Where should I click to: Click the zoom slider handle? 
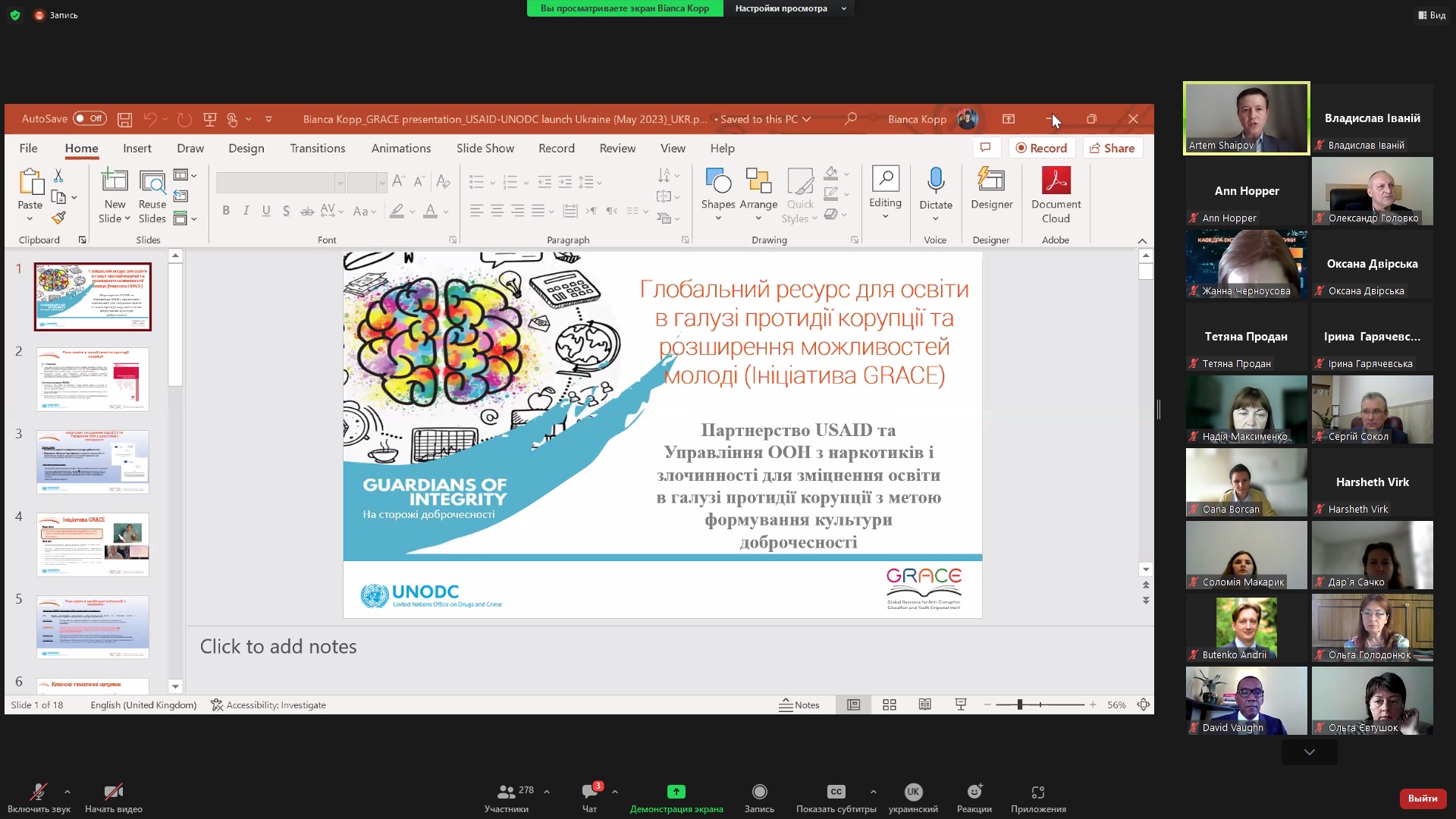(1020, 704)
